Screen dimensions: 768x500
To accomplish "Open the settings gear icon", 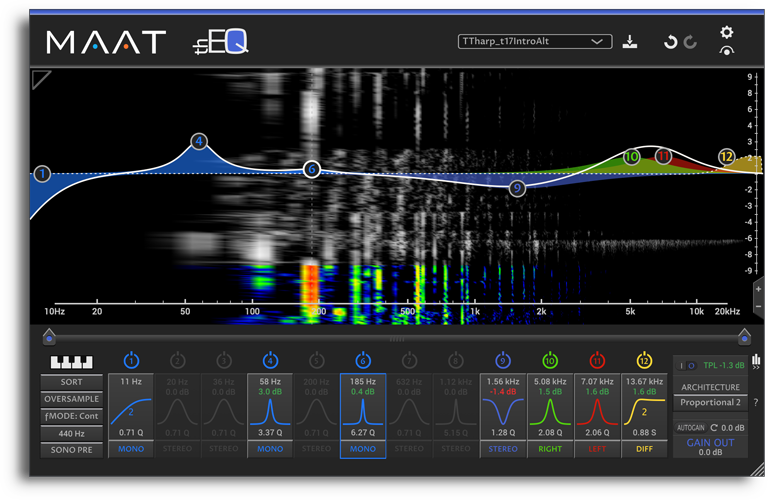I will tap(727, 32).
